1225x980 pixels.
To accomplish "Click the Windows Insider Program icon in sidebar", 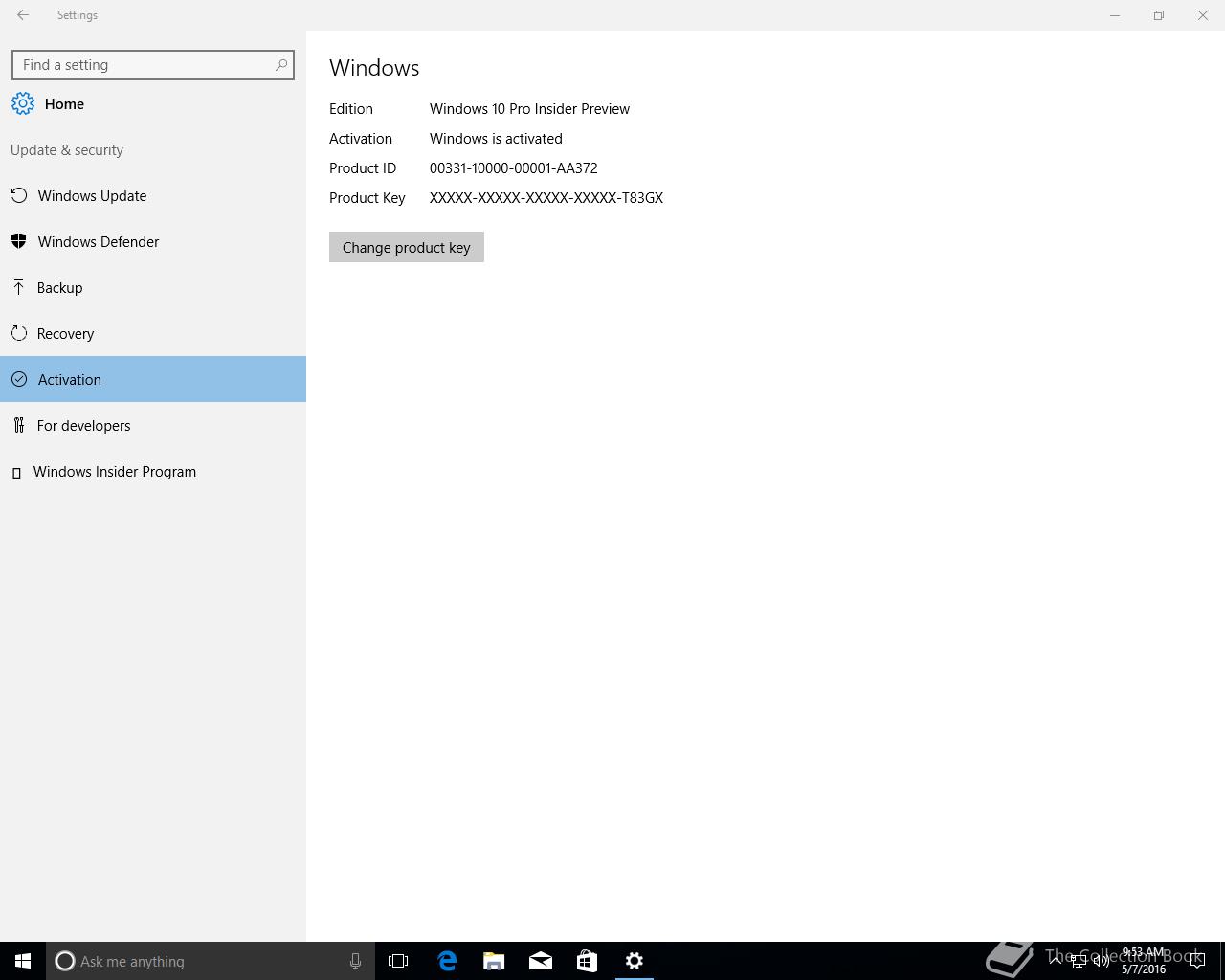I will tap(16, 473).
